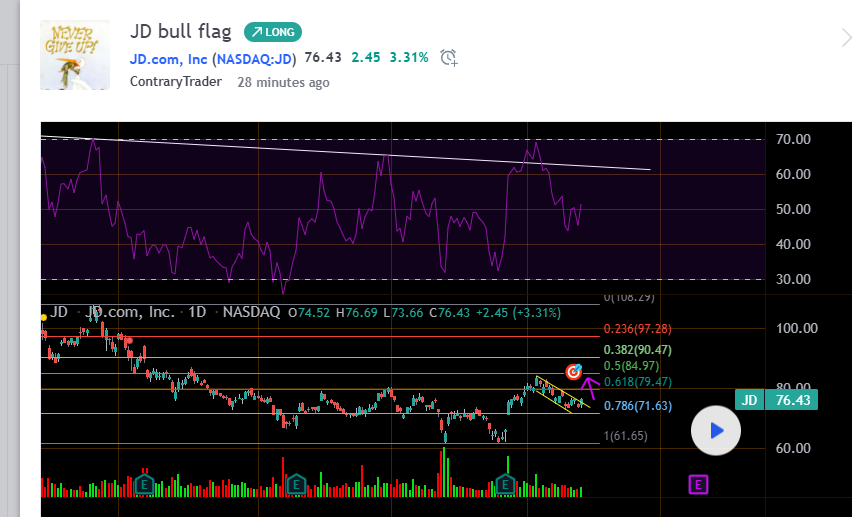This screenshot has width=852, height=517.
Task: Click the 0.5(84.97) Fibonacci label
Action: click(631, 366)
